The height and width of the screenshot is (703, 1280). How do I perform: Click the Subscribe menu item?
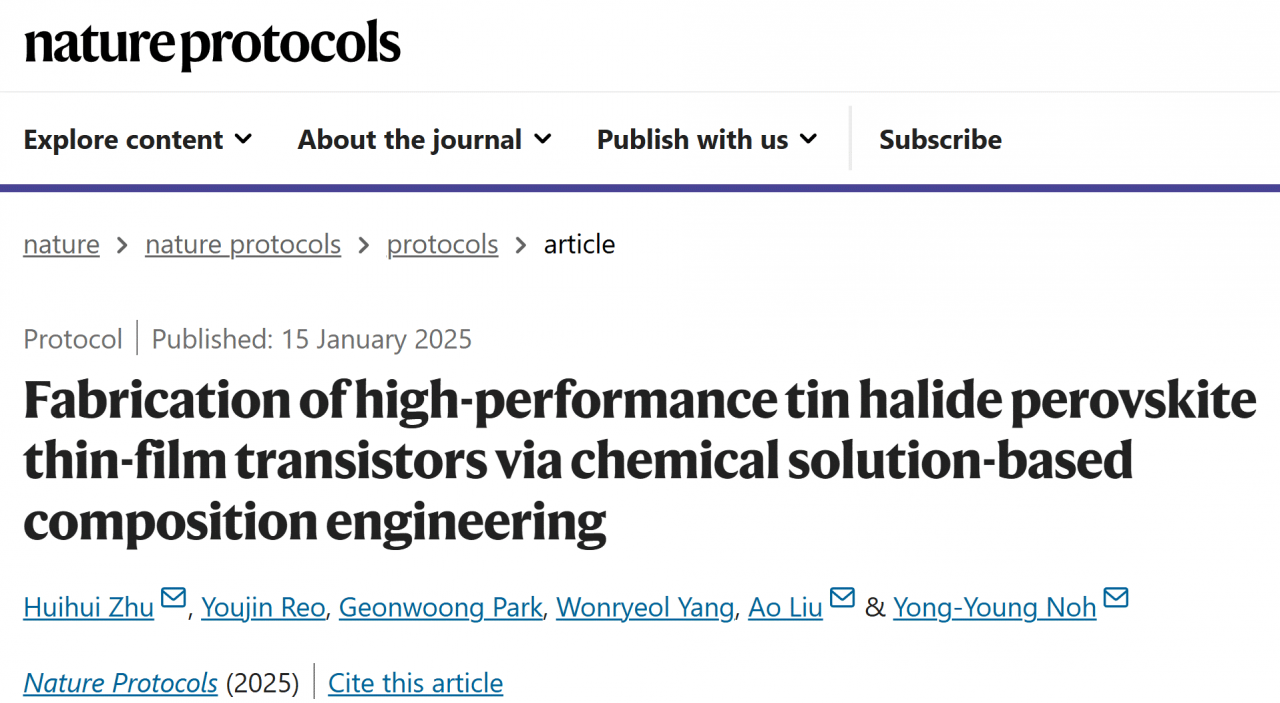point(940,140)
